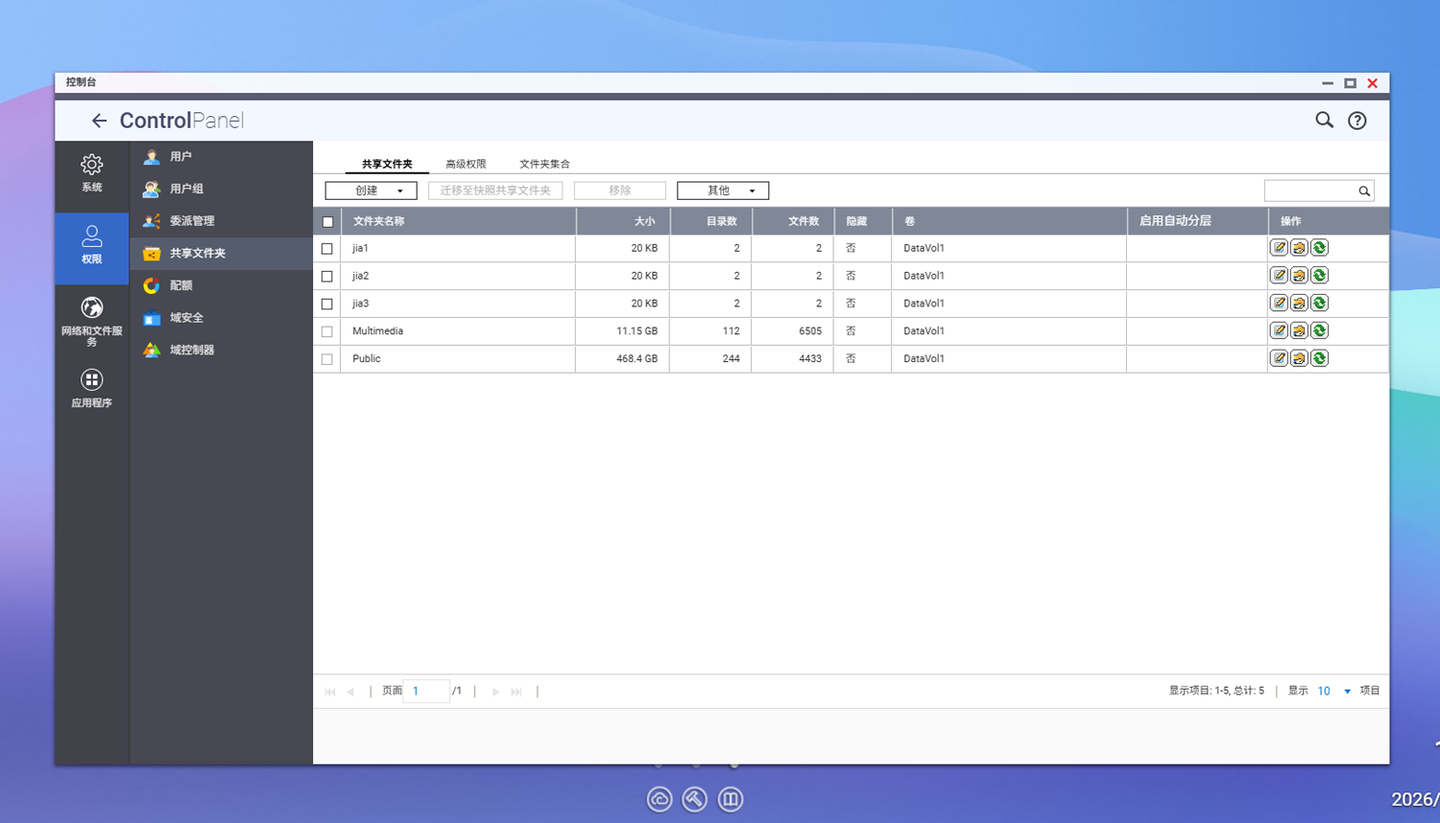Click the cloud icon in the bottom dock
Viewport: 1440px width, 823px height.
click(659, 799)
